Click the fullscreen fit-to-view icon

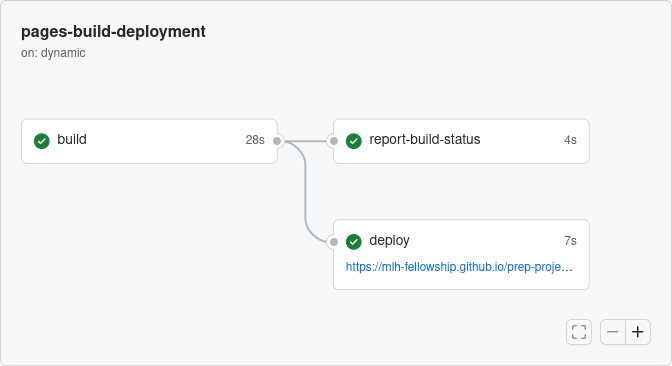[x=579, y=332]
